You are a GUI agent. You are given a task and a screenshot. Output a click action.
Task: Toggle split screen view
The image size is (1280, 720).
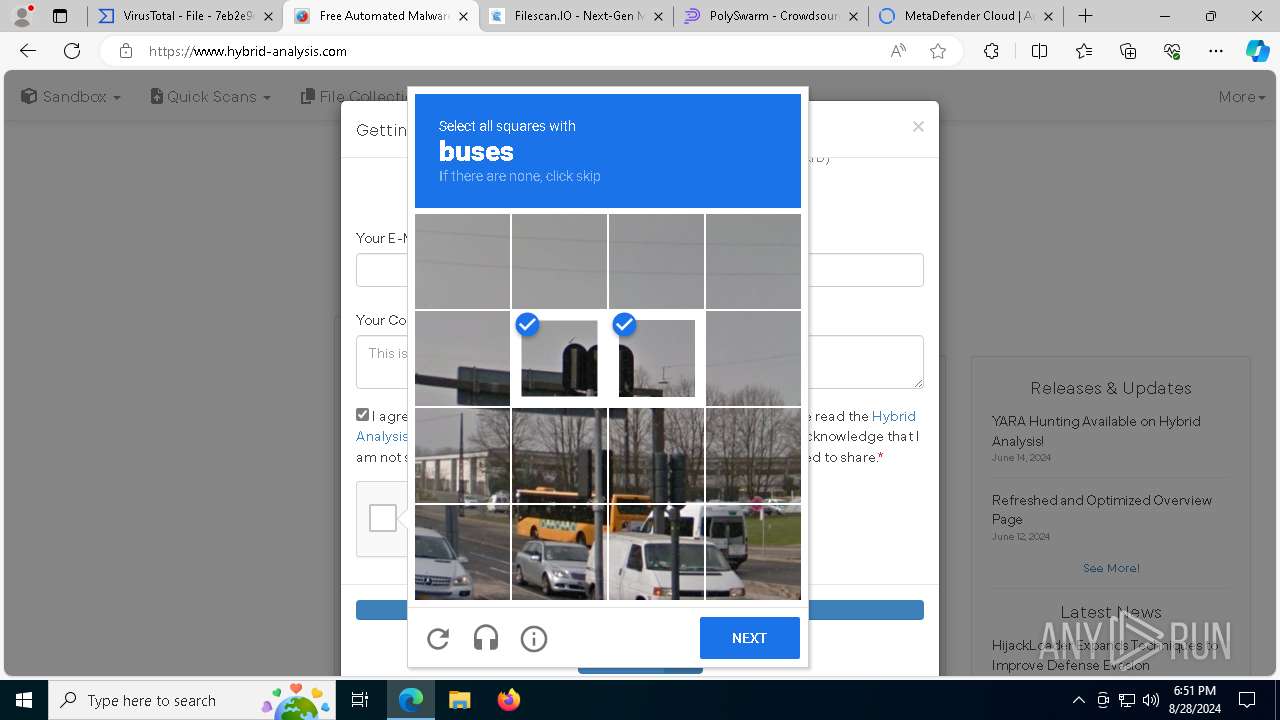click(x=1039, y=51)
